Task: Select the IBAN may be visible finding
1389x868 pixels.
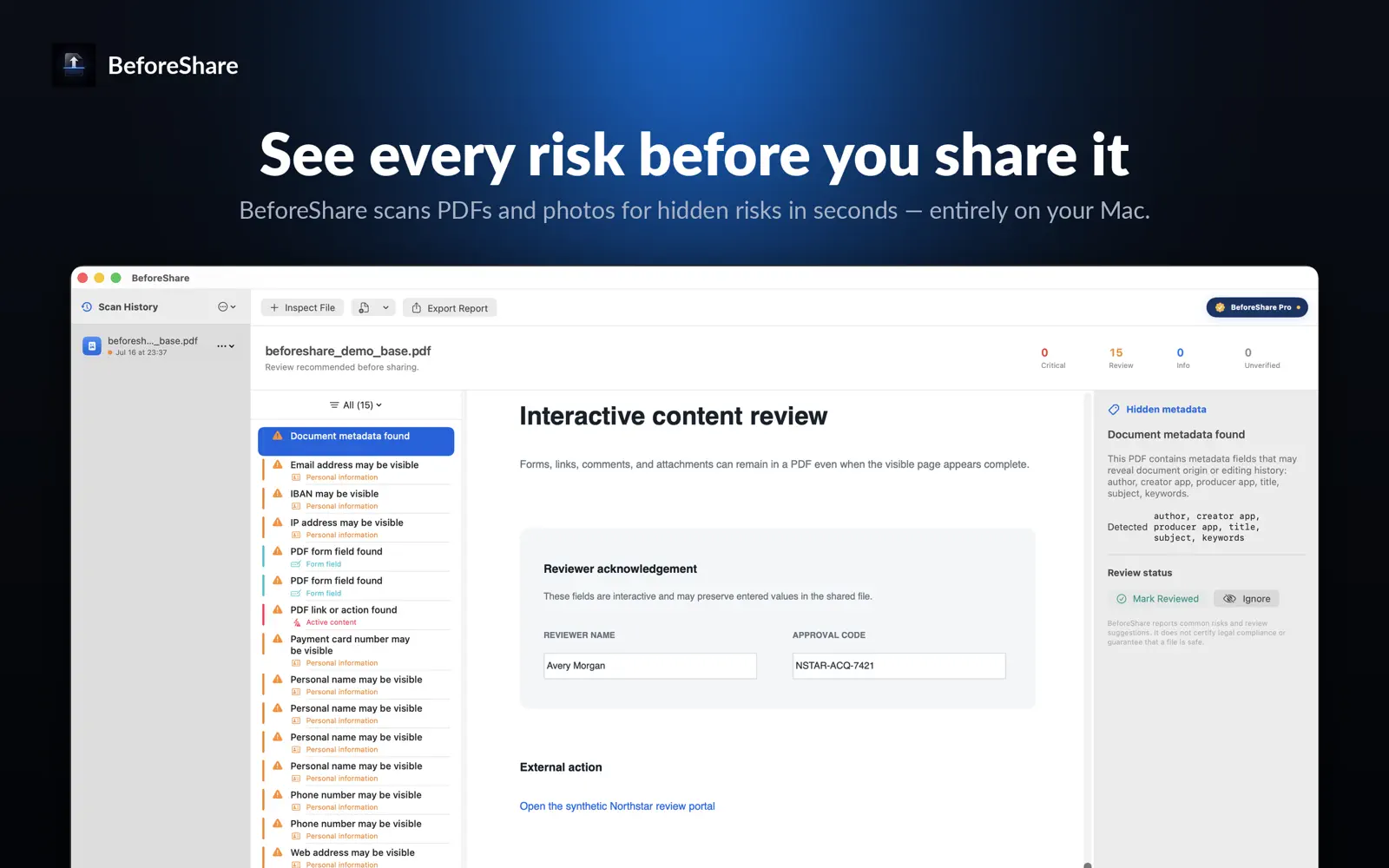Action: pos(356,499)
